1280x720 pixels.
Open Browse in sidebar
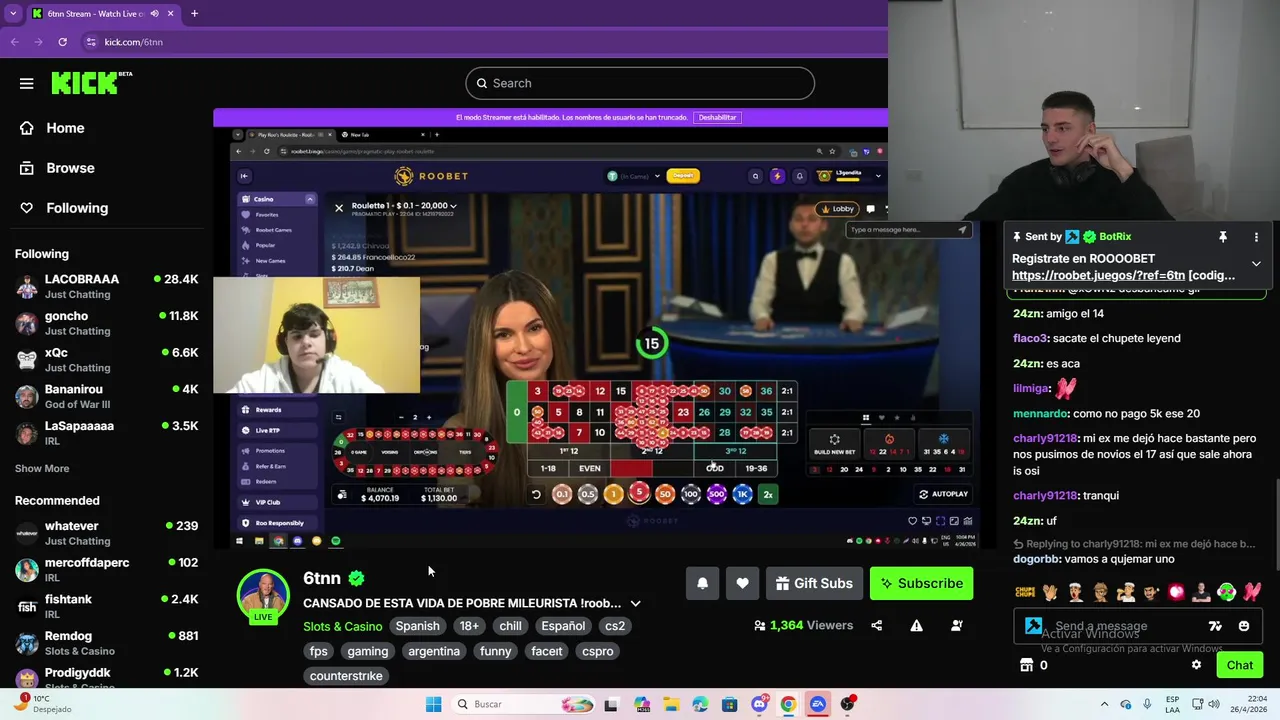[70, 168]
